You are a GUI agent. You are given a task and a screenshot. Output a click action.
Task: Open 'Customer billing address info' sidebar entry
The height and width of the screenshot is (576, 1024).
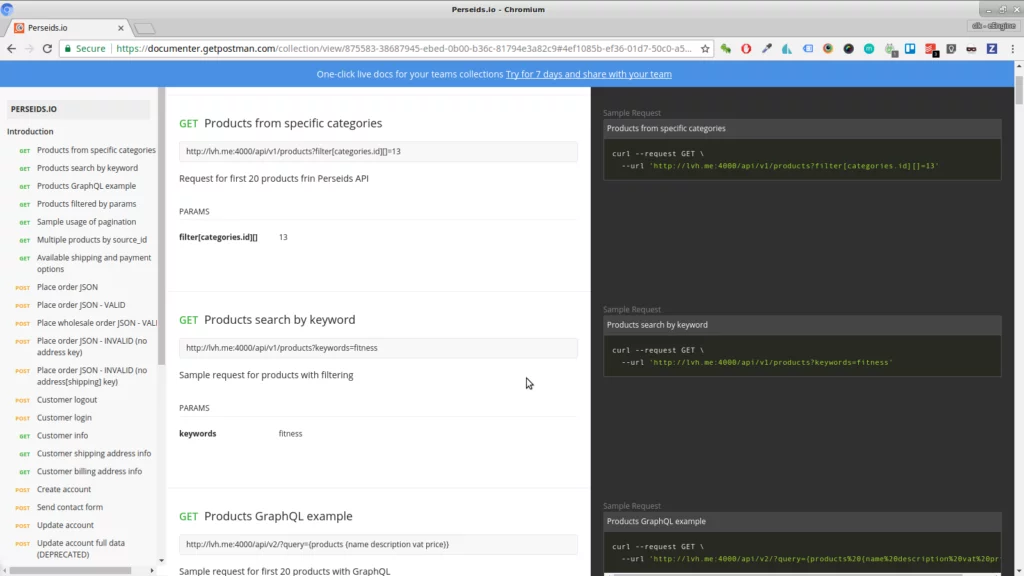89,472
